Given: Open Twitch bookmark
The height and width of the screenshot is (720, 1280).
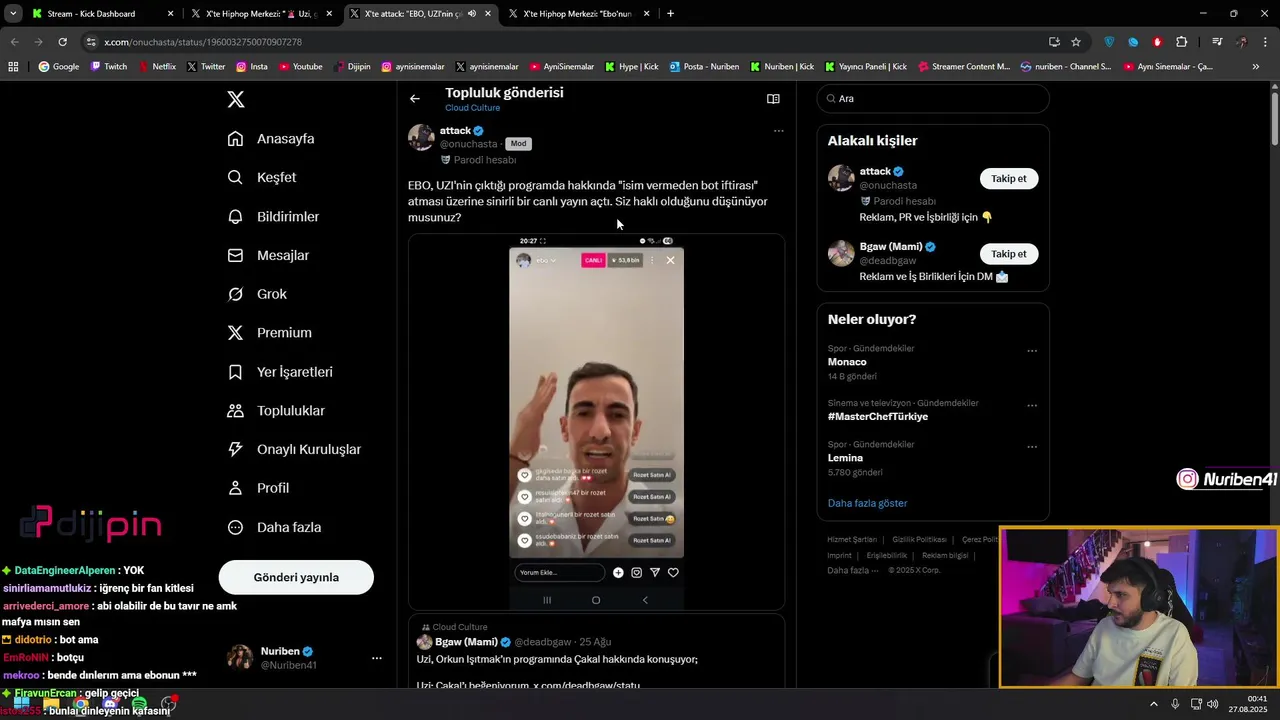Looking at the screenshot, I should [x=109, y=67].
